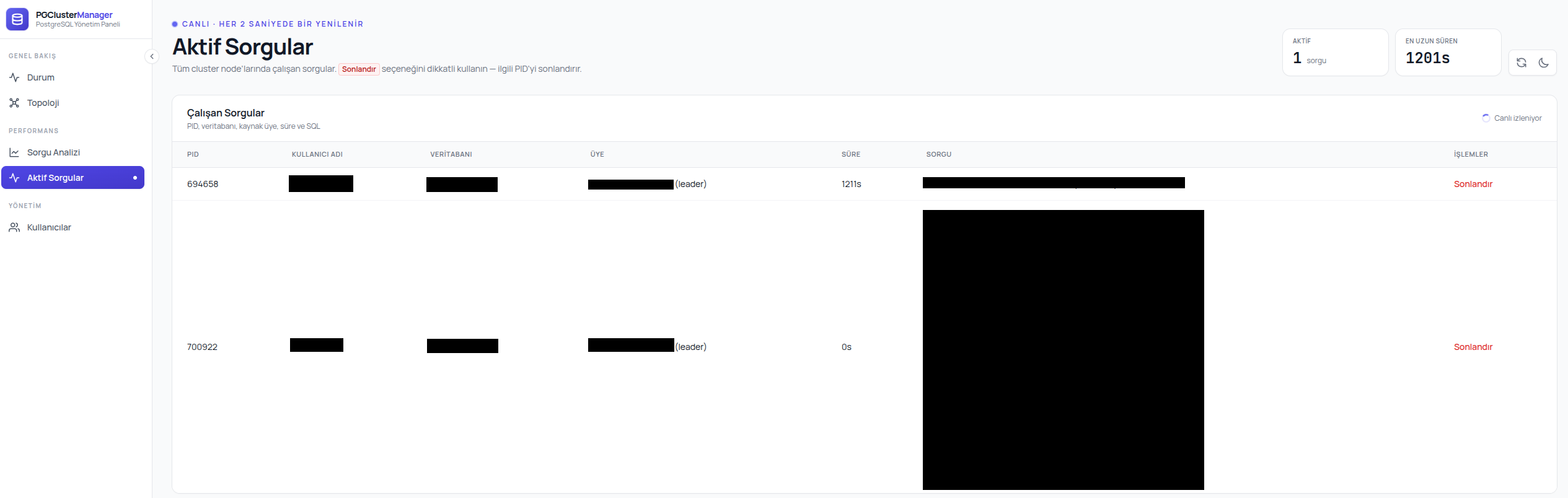This screenshot has height=498, width=1568.
Task: Click the (leader) label in row 694658
Action: click(x=691, y=184)
